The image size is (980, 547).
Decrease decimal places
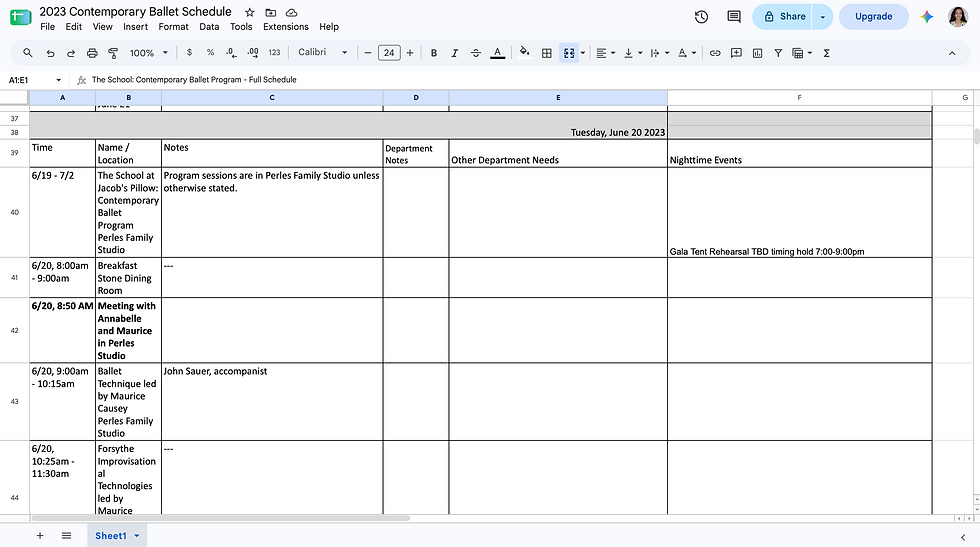click(231, 53)
